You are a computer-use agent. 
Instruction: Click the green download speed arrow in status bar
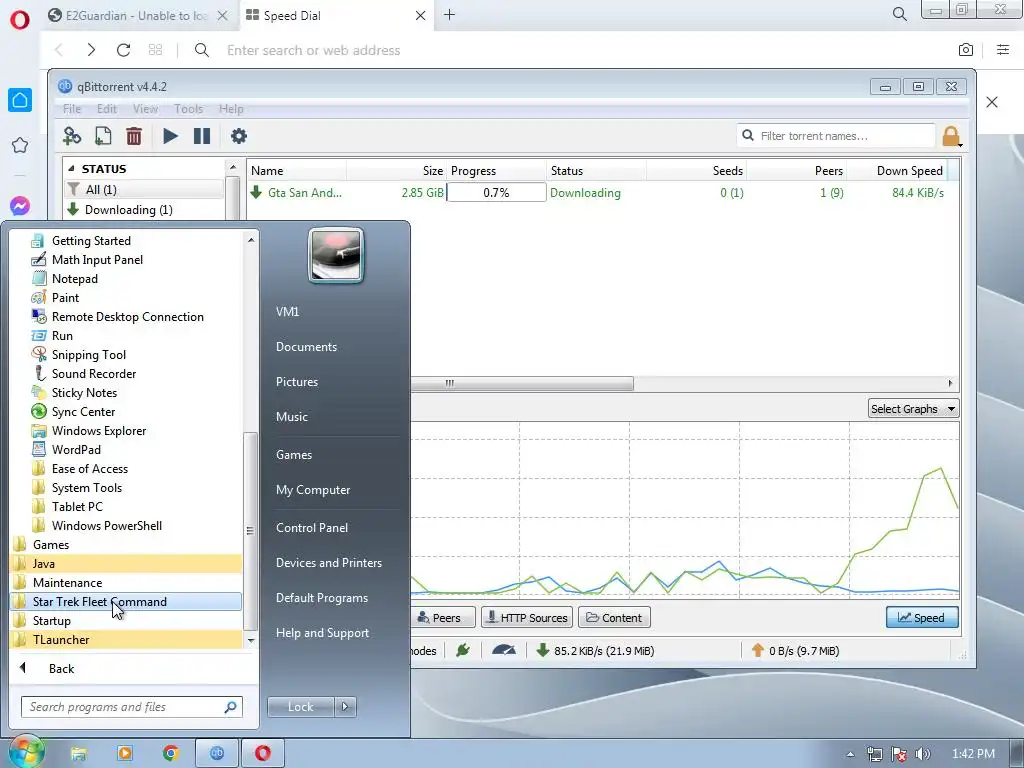tap(543, 650)
